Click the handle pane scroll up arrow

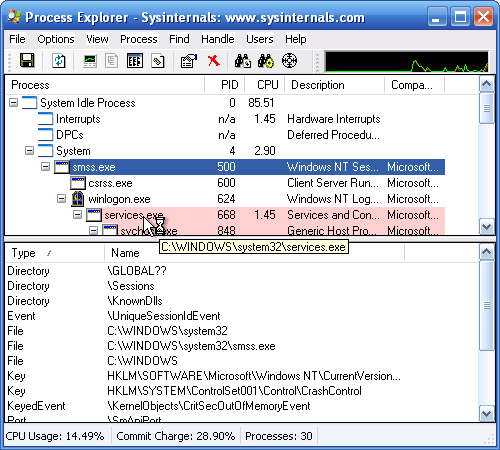click(487, 252)
